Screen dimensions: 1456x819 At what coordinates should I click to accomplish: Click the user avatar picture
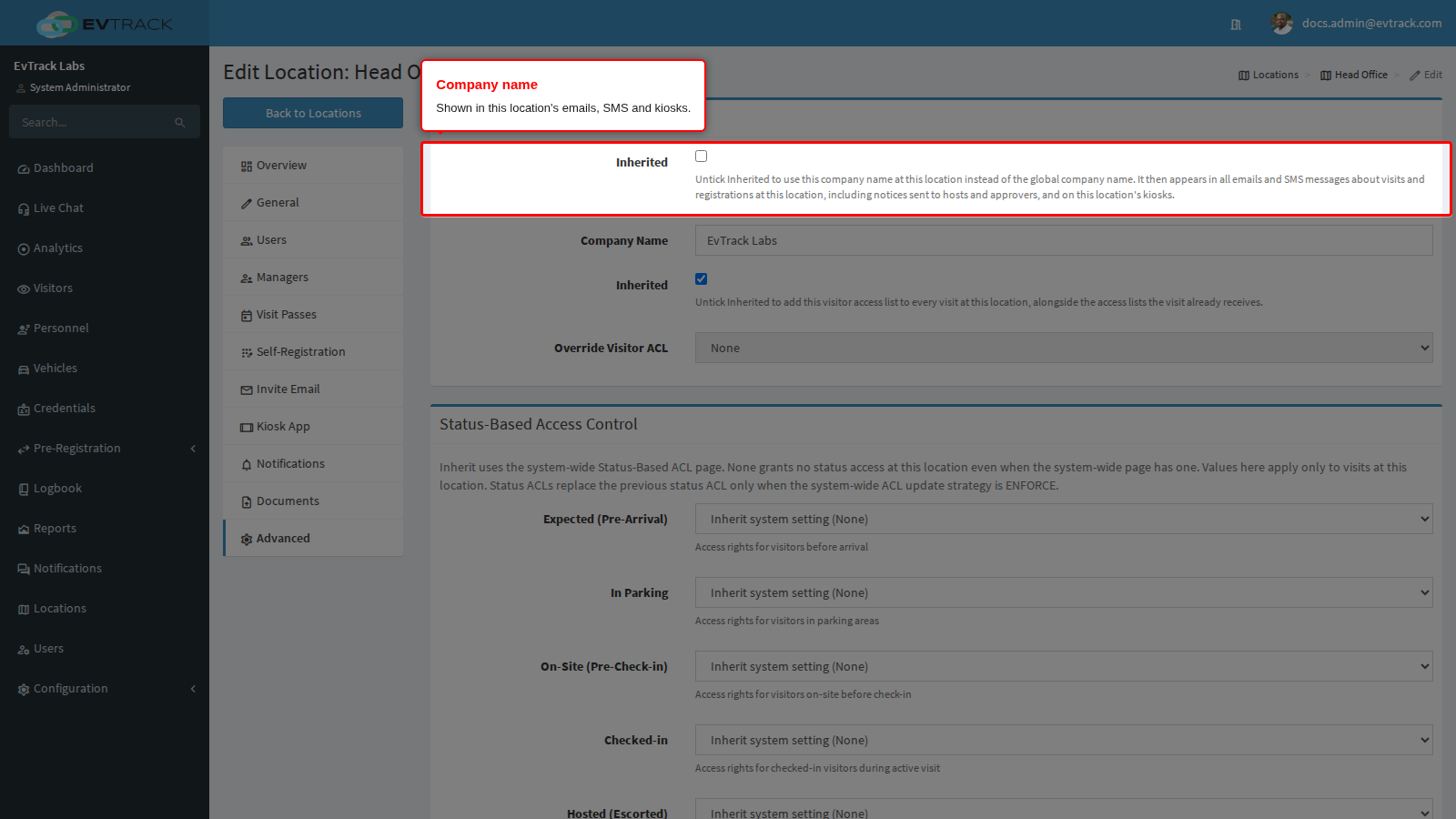1282,24
